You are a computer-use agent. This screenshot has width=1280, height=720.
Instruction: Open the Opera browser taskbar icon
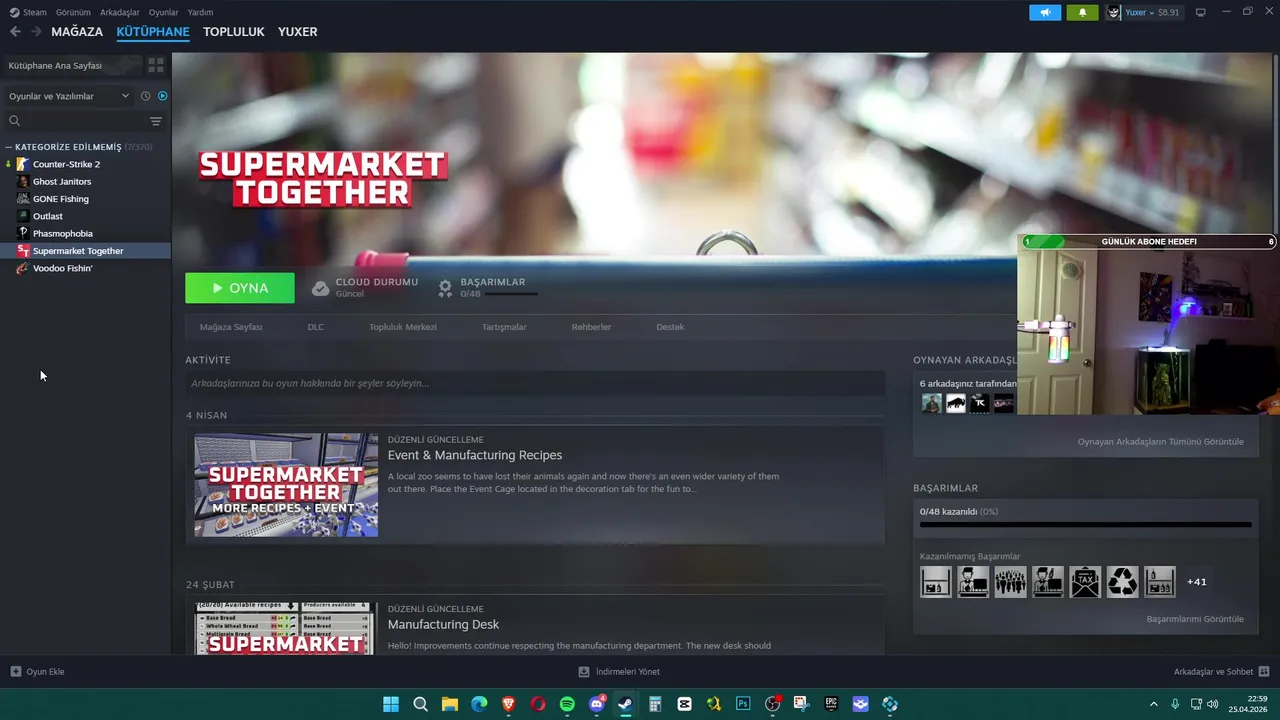click(x=538, y=704)
